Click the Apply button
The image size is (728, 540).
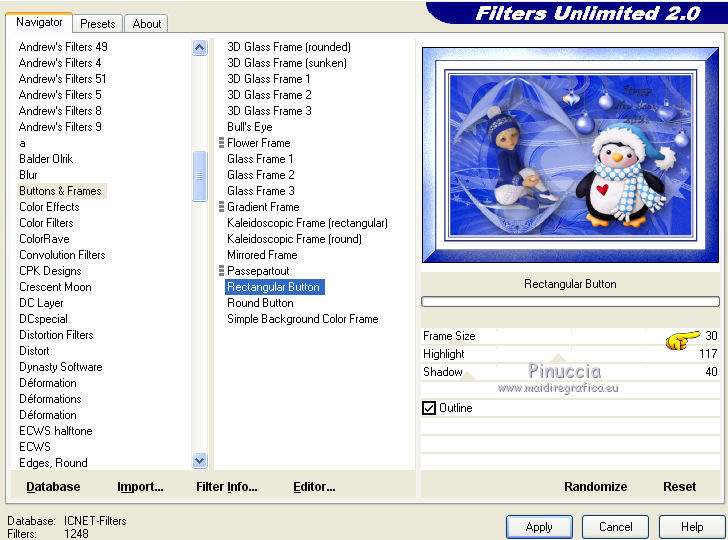pyautogui.click(x=539, y=527)
